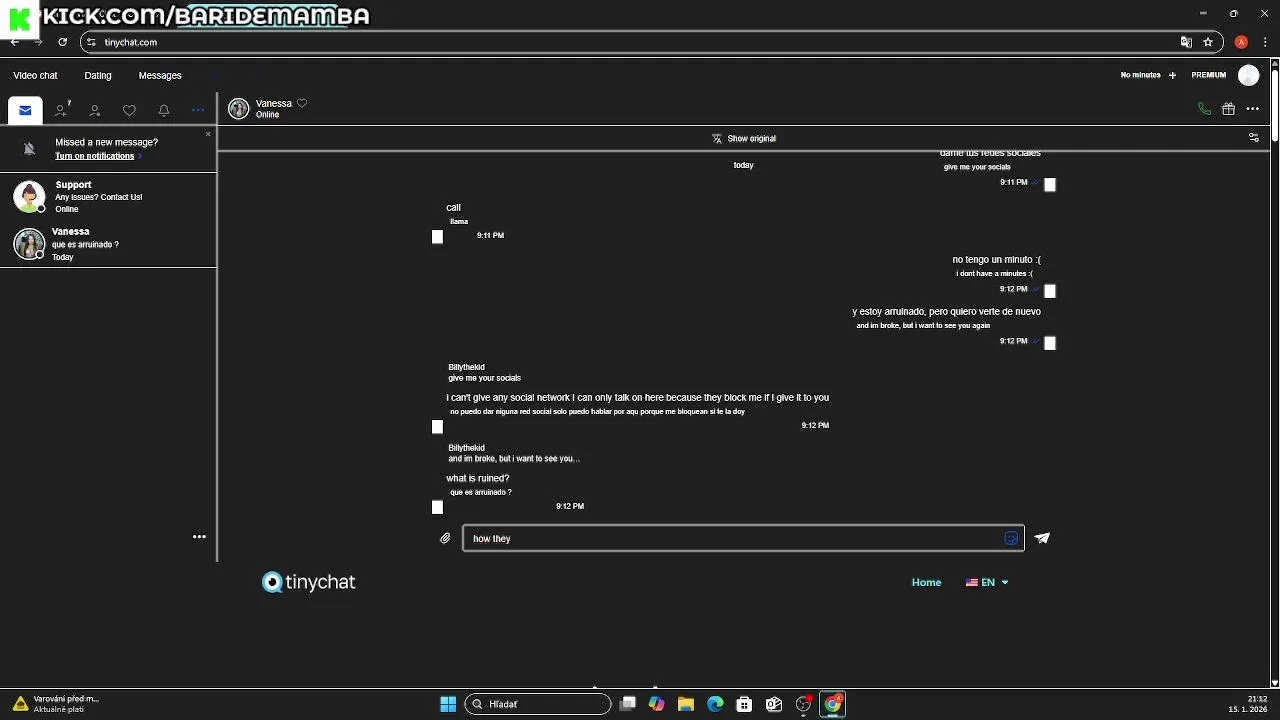Open the Copilot icon in taskbar
Image resolution: width=1280 pixels, height=720 pixels.
click(656, 704)
